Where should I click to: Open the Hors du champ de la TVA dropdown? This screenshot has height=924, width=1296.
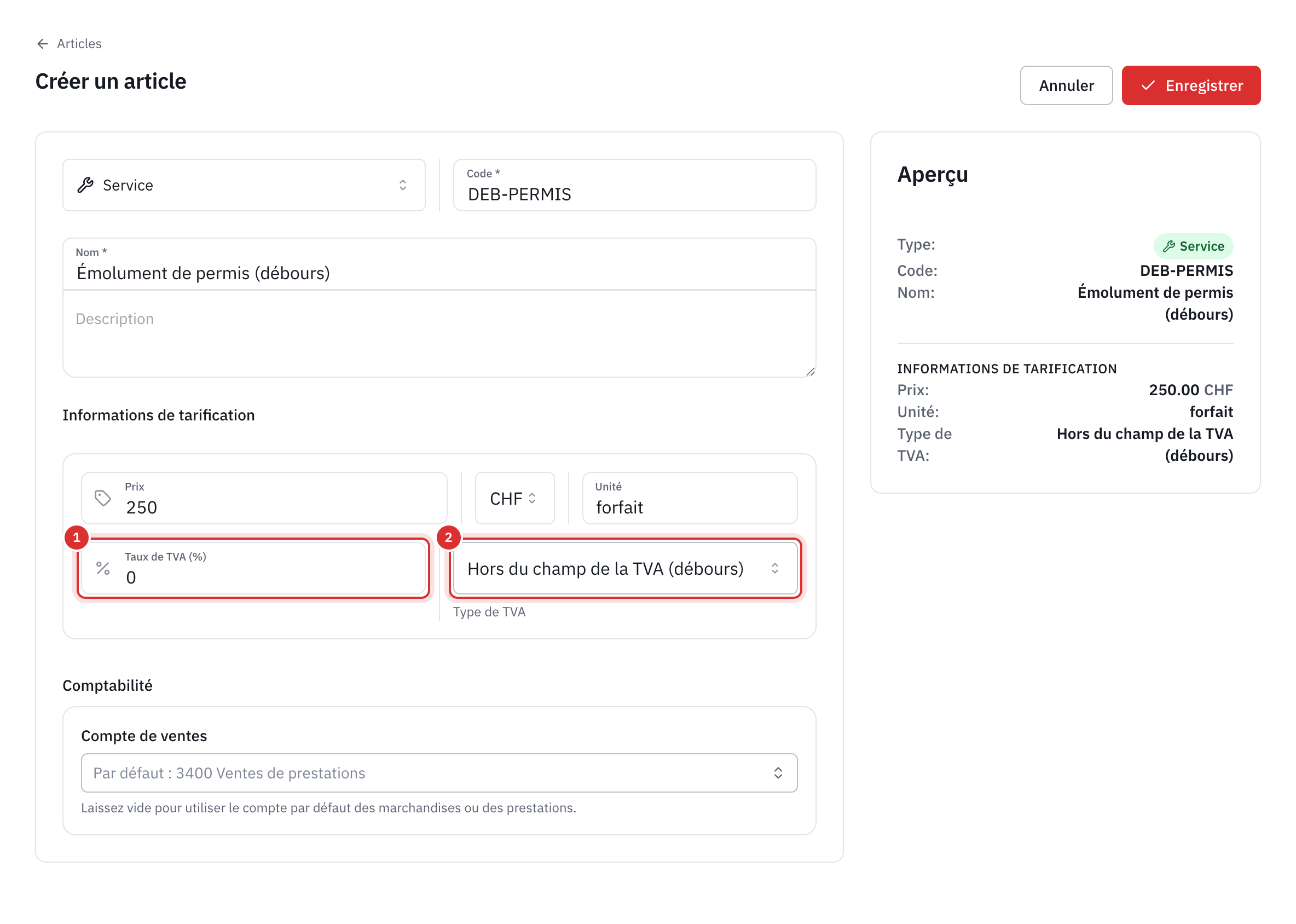(x=625, y=568)
